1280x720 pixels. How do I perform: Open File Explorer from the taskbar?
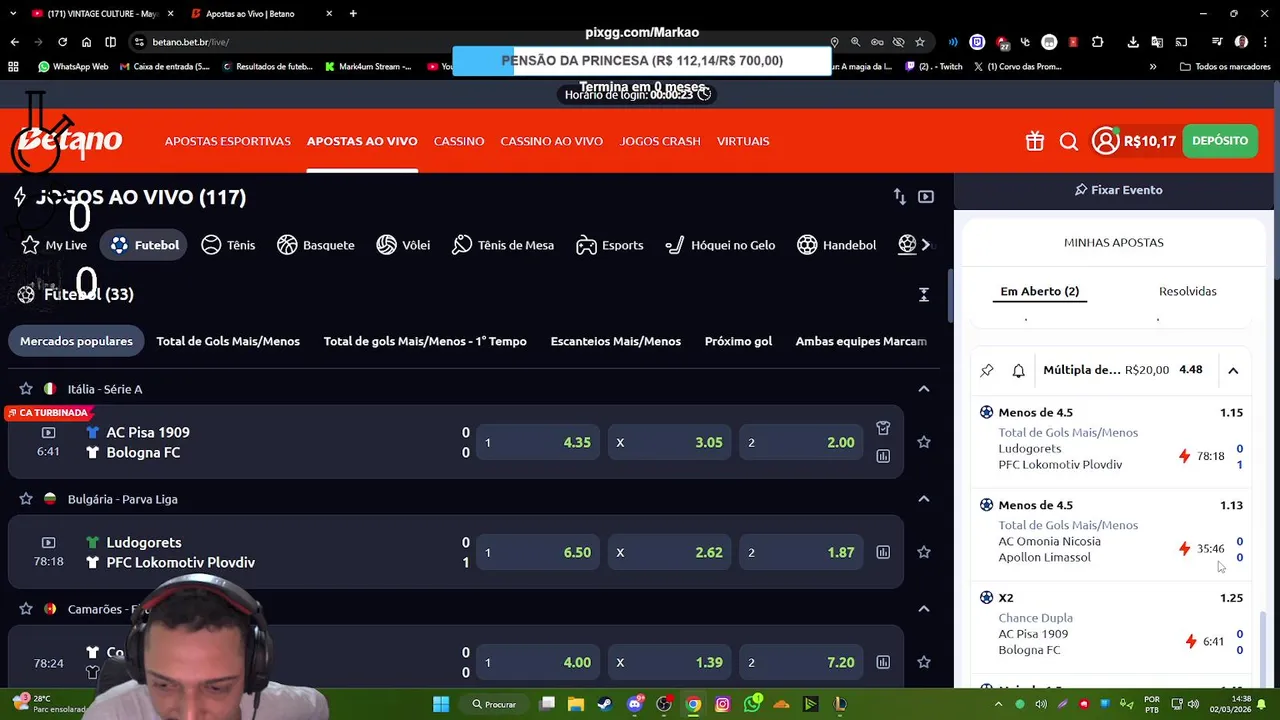576,704
